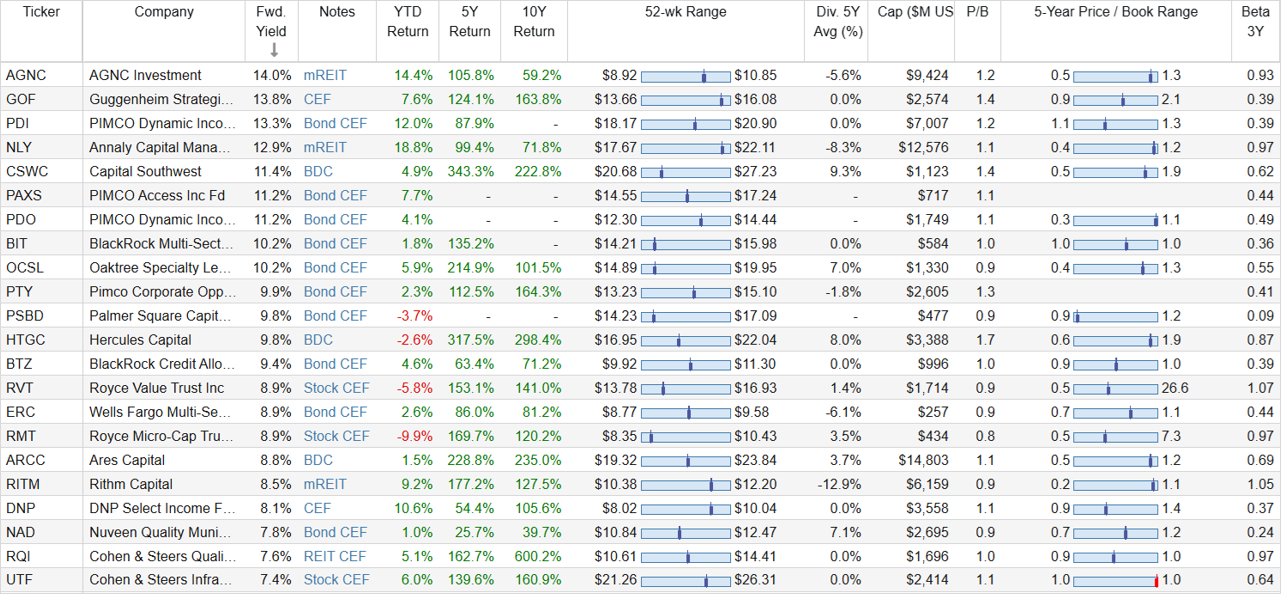The height and width of the screenshot is (594, 1281).
Task: Open the CEF note link for GOF
Action: [x=317, y=99]
